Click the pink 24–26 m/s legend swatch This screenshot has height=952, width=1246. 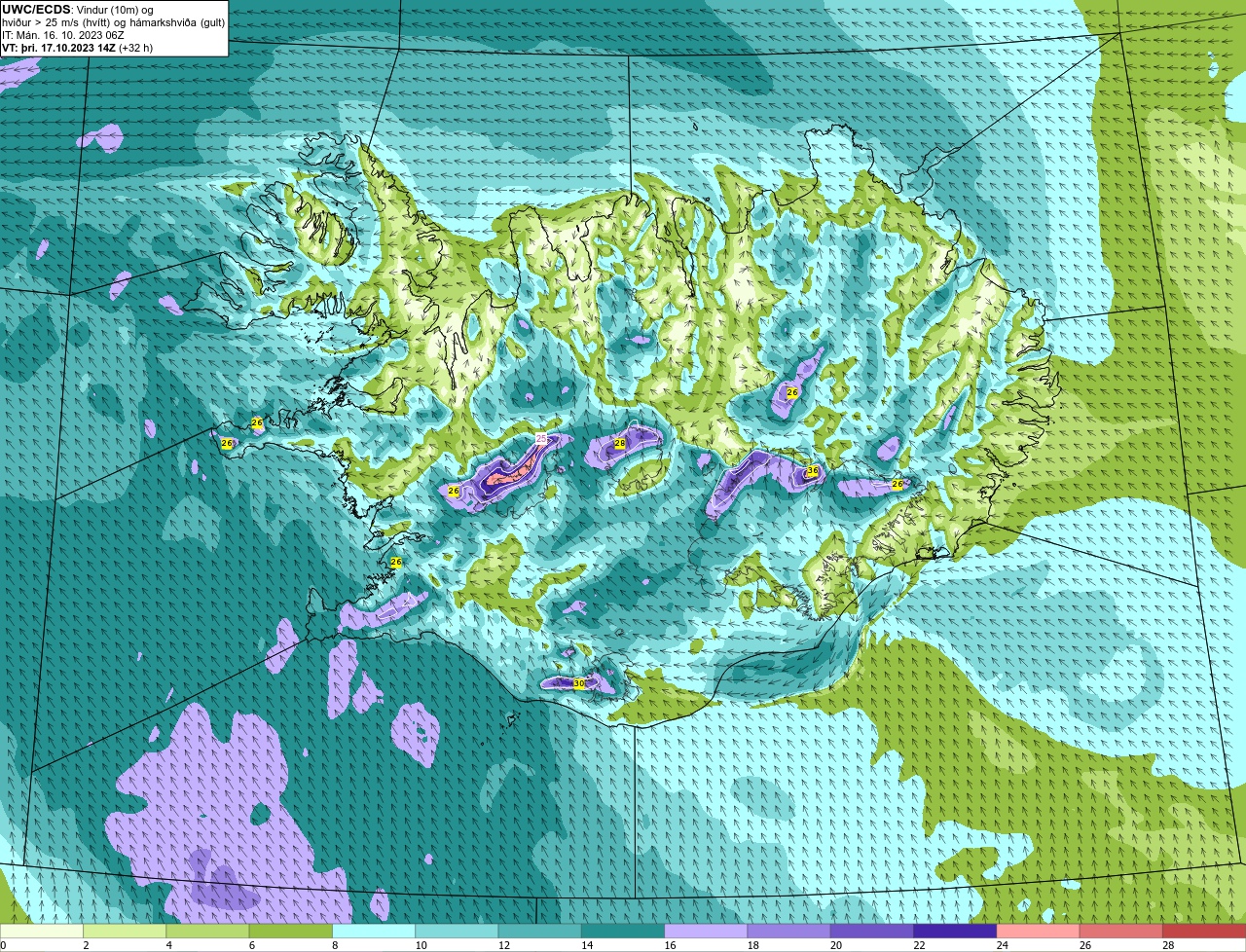tap(1039, 932)
